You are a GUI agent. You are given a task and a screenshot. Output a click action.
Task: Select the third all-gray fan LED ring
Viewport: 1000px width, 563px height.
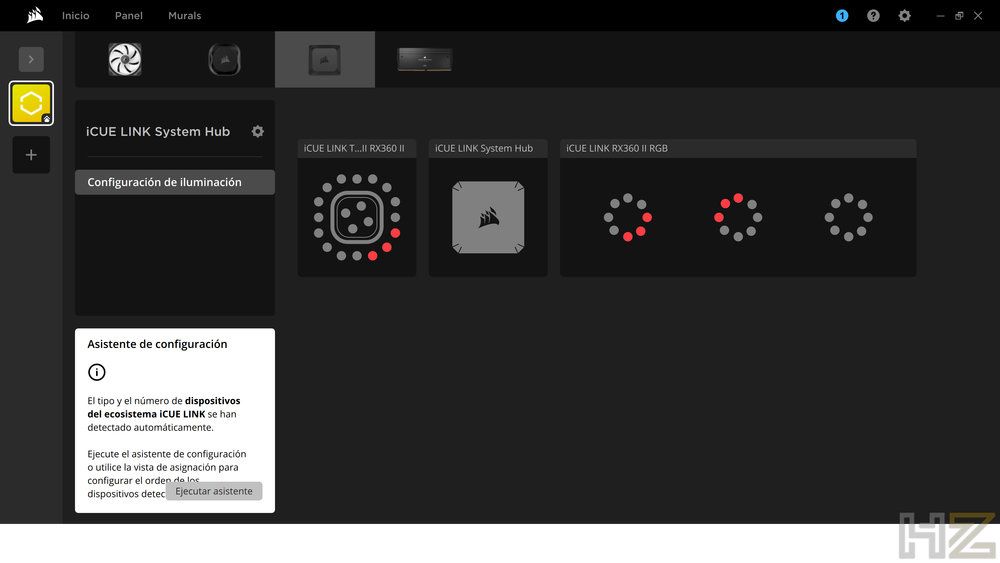coord(848,217)
